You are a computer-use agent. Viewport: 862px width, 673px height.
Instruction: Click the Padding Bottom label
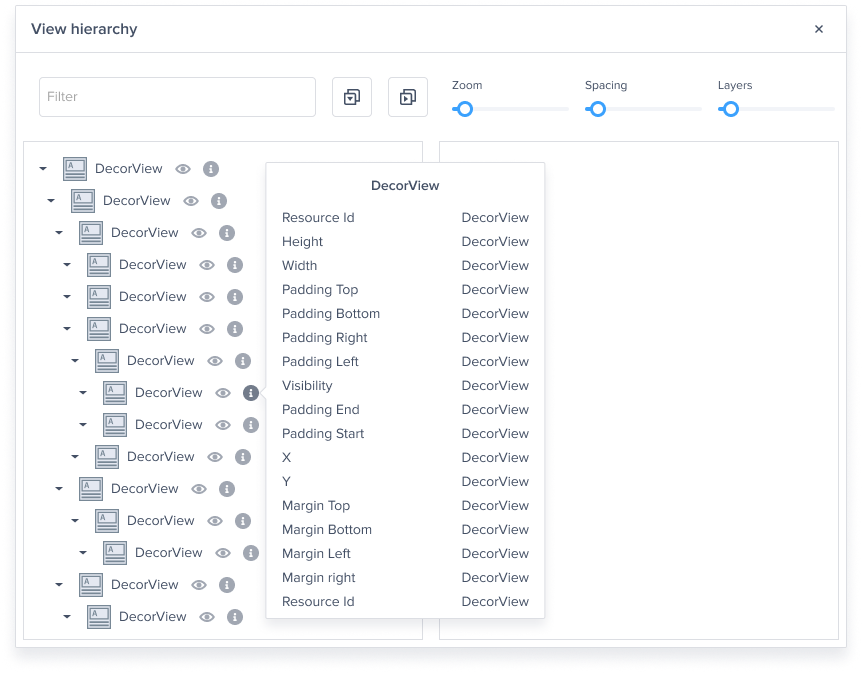(331, 313)
